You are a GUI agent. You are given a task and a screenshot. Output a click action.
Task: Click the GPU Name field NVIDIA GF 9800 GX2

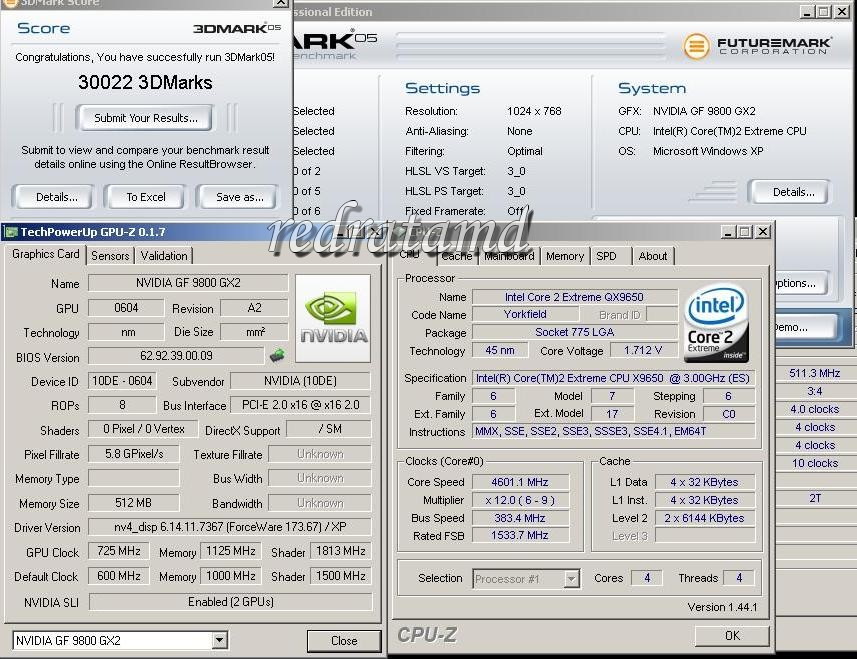pyautogui.click(x=188, y=283)
